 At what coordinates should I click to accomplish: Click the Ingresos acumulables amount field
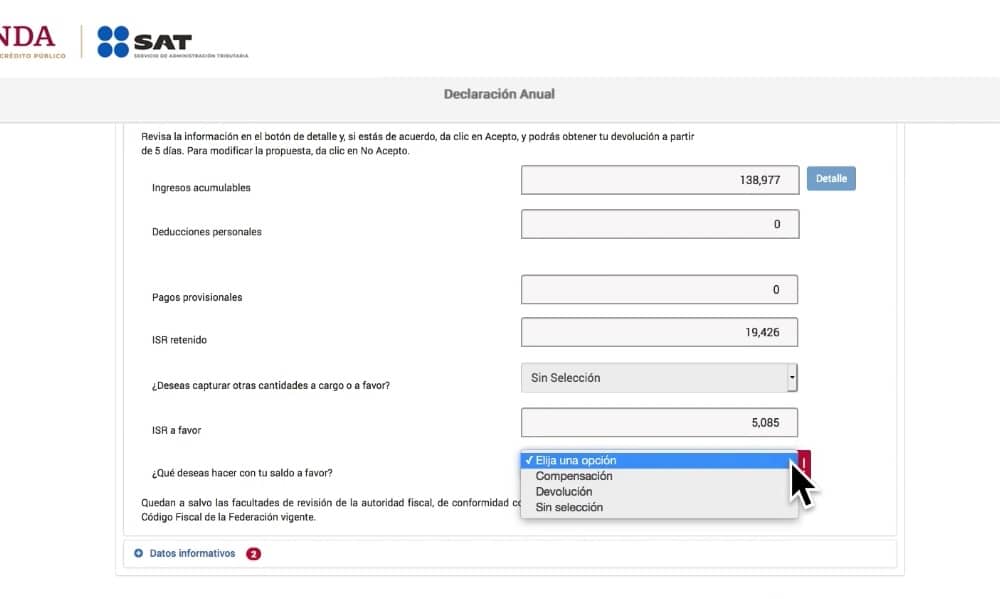pyautogui.click(x=660, y=180)
